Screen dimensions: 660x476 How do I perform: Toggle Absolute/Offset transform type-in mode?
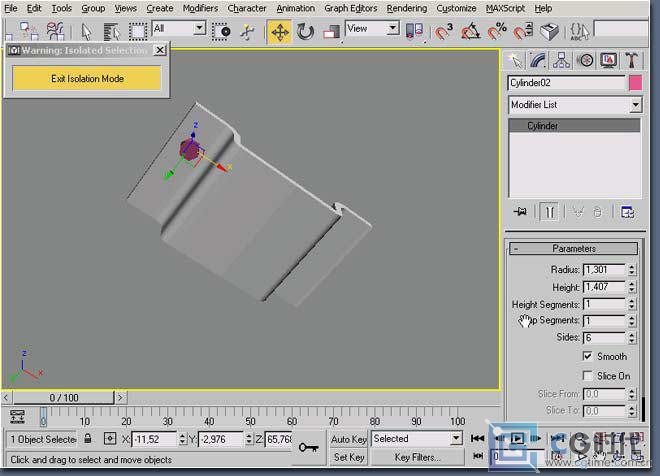110,439
